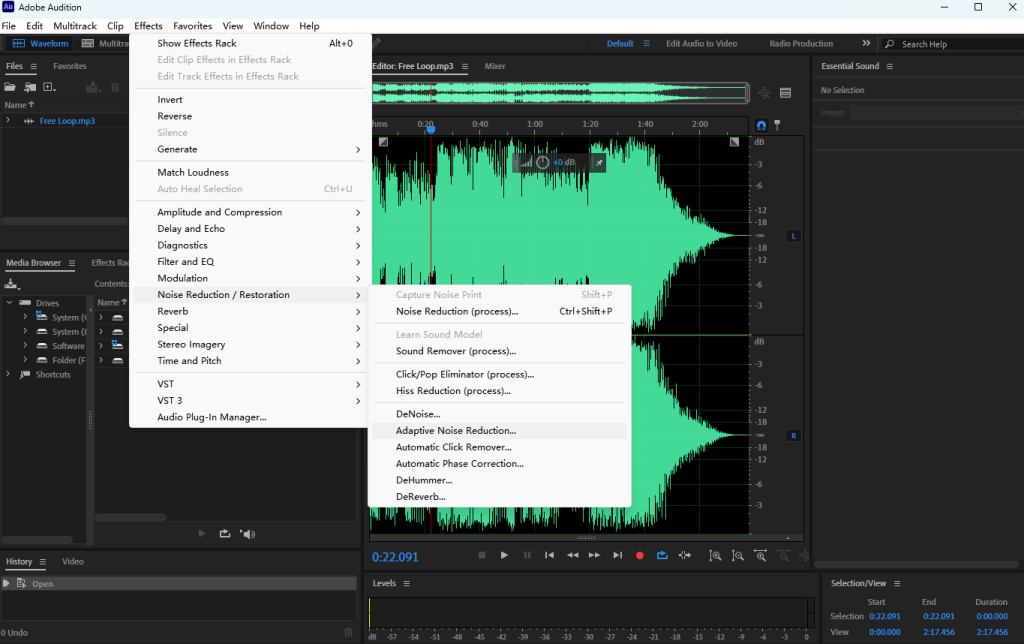Open the Amplitude and Compression submenu

249,212
